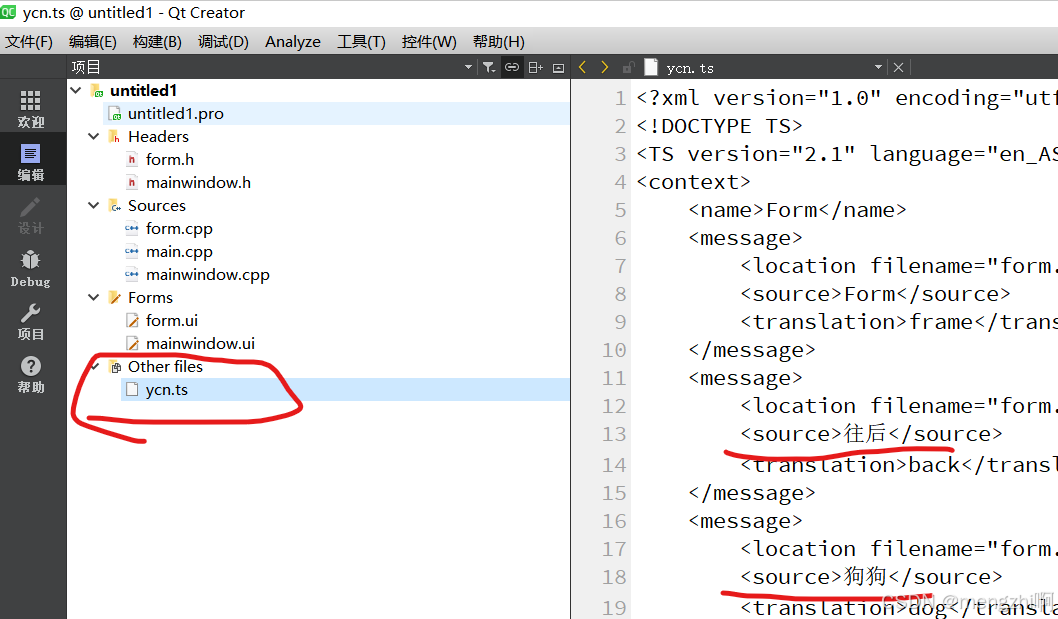Open the 编辑(E) menu
This screenshot has height=619, width=1058.
click(92, 42)
